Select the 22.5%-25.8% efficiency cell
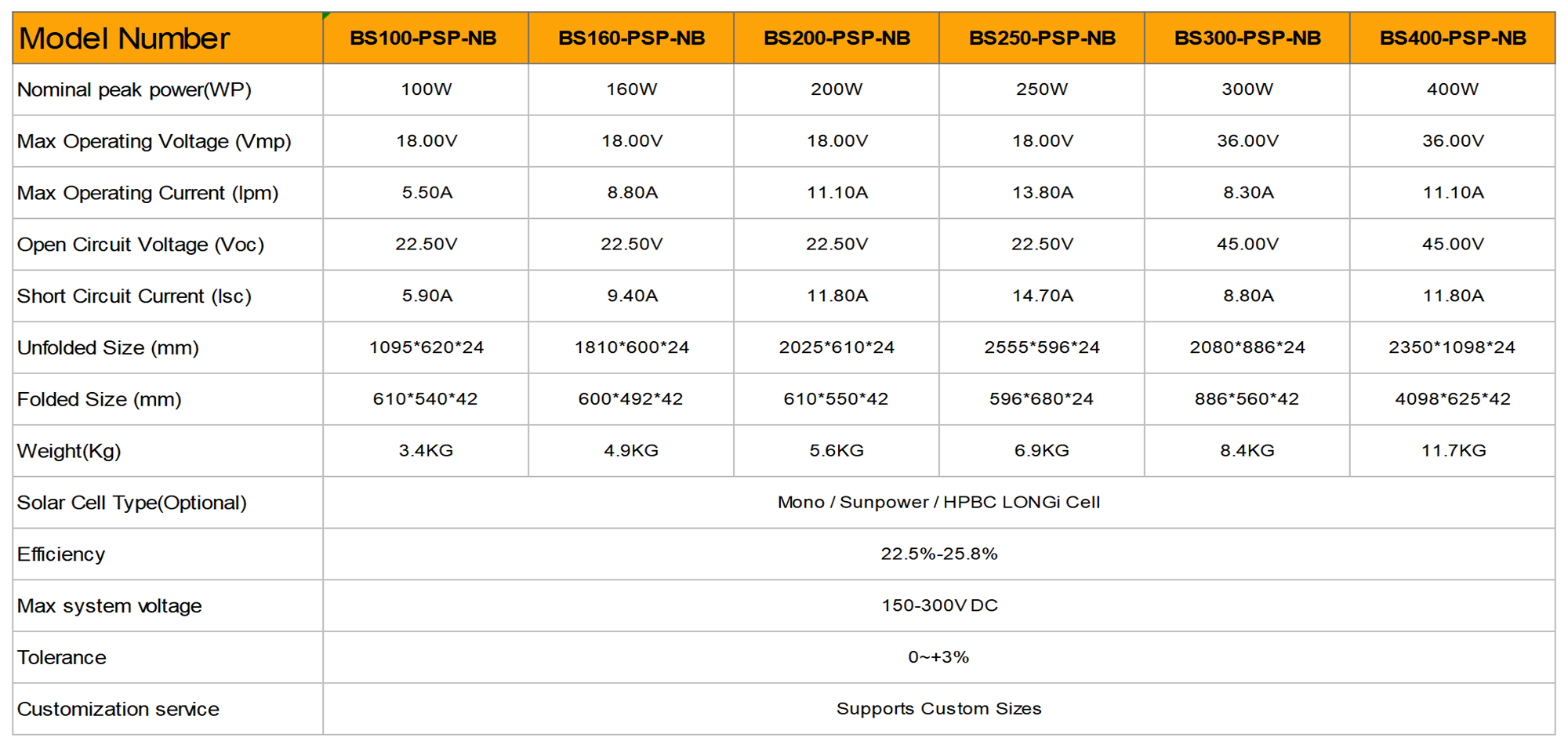This screenshot has height=745, width=1568. [938, 554]
